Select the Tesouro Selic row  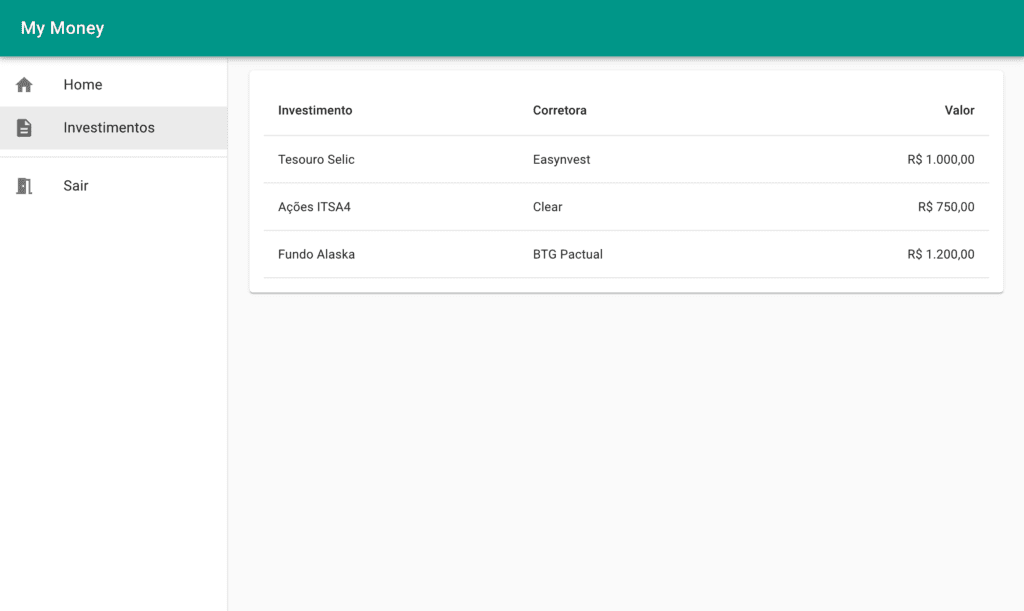[x=316, y=159]
